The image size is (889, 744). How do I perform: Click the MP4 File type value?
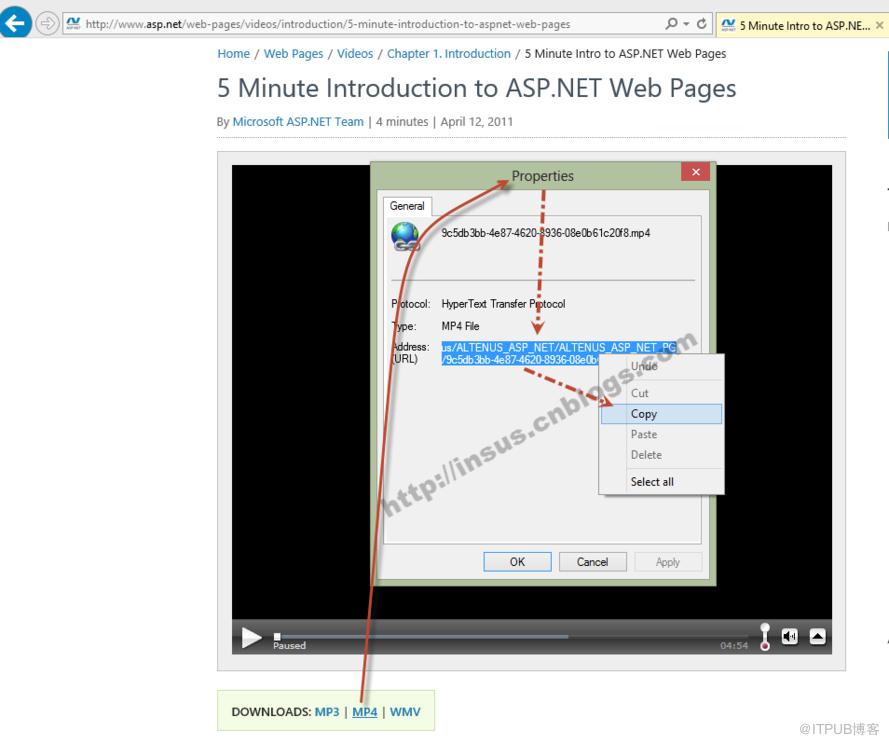coord(460,326)
